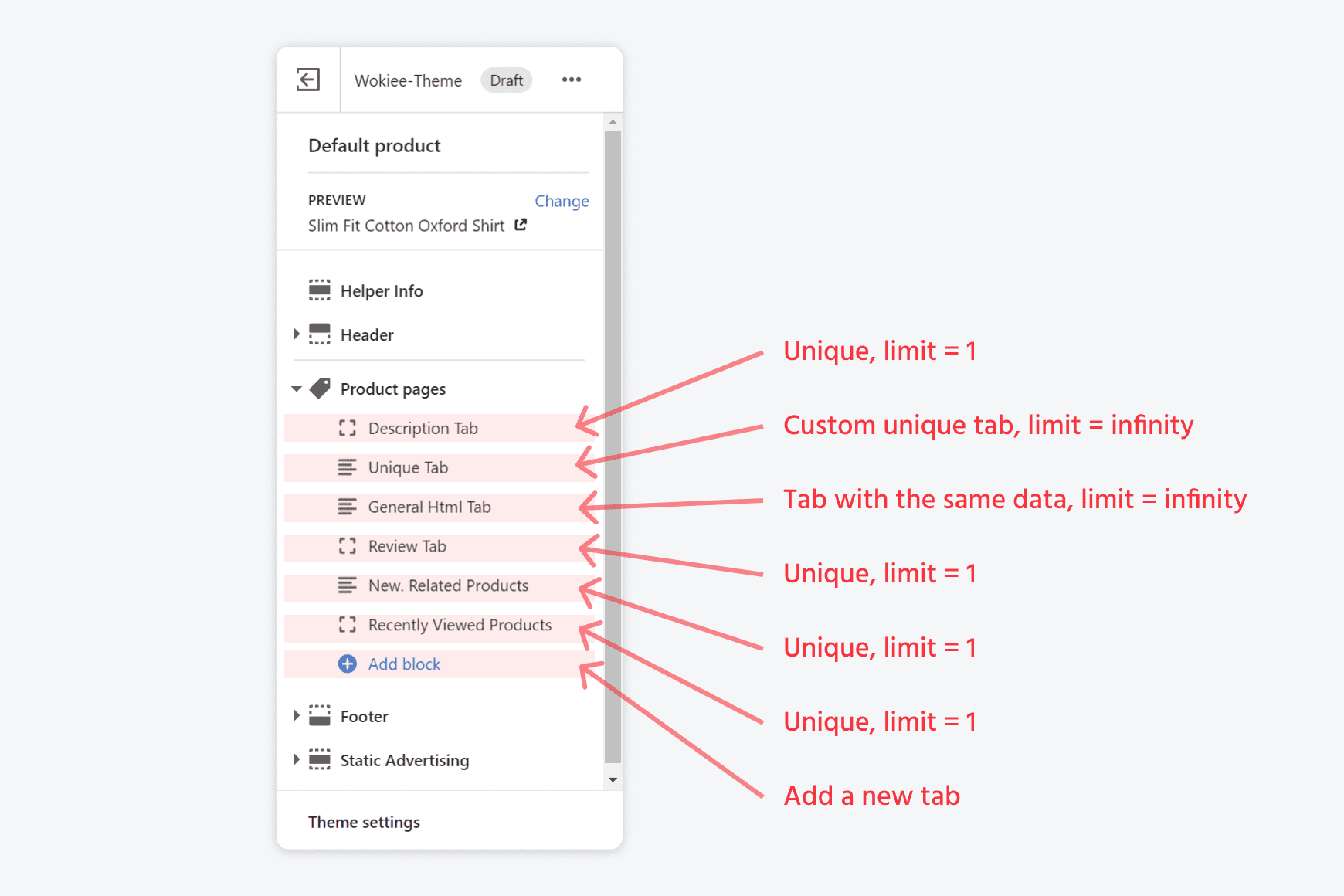Select the Recently Viewed Products block
This screenshot has height=896, width=1344.
pyautogui.click(x=459, y=625)
